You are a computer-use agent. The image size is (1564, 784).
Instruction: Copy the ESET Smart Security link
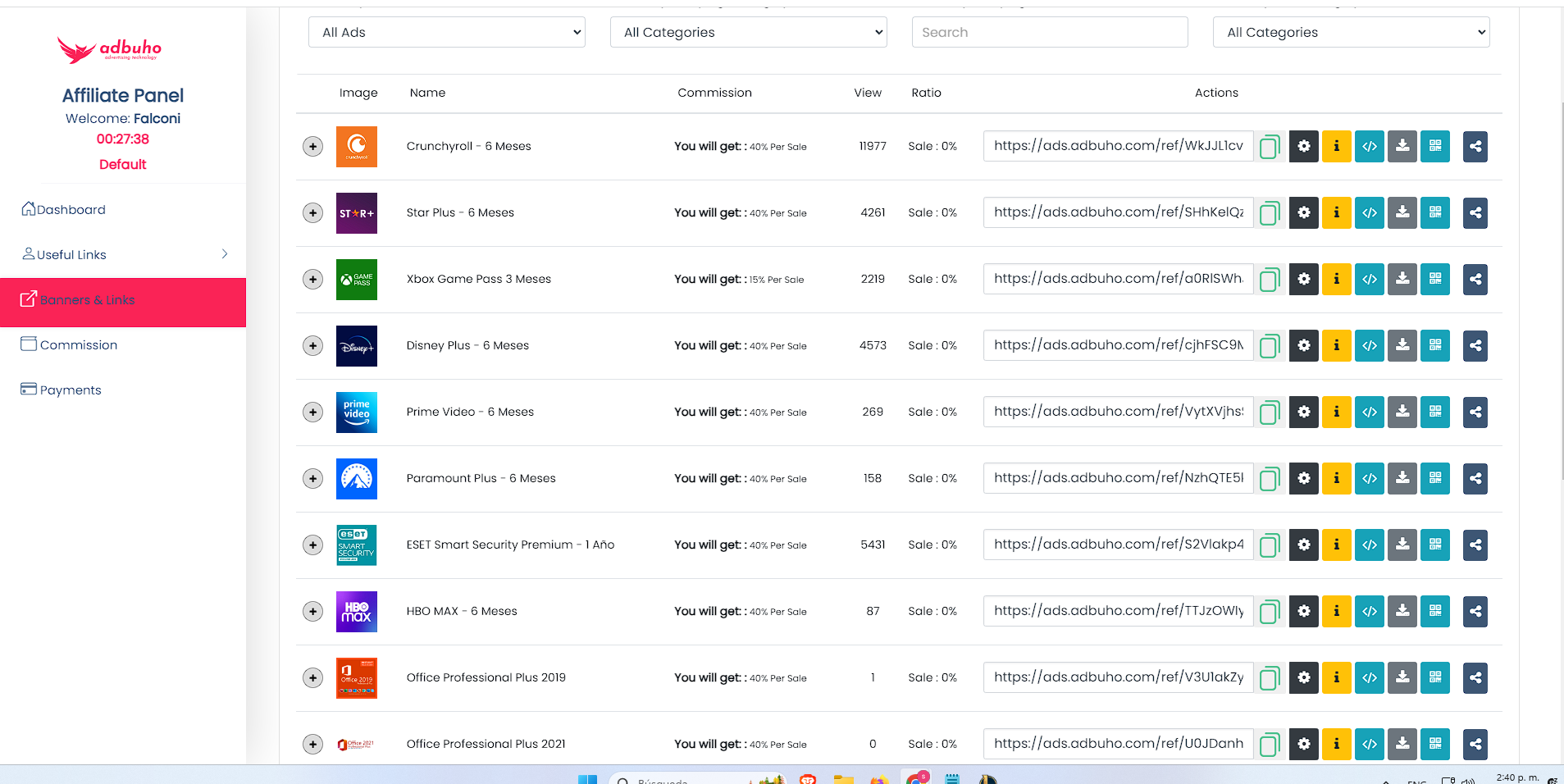click(1270, 545)
